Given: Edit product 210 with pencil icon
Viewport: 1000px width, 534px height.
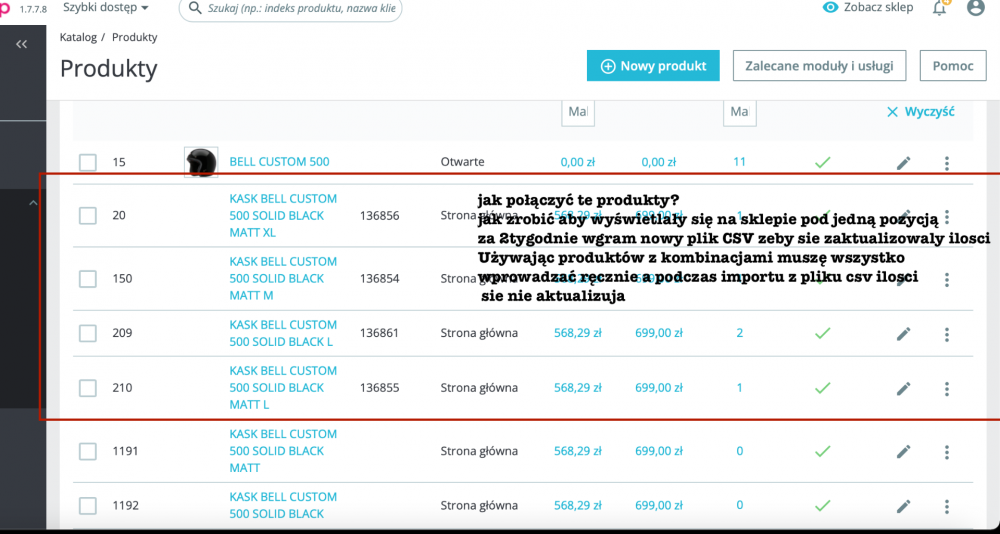Looking at the screenshot, I should [x=903, y=388].
